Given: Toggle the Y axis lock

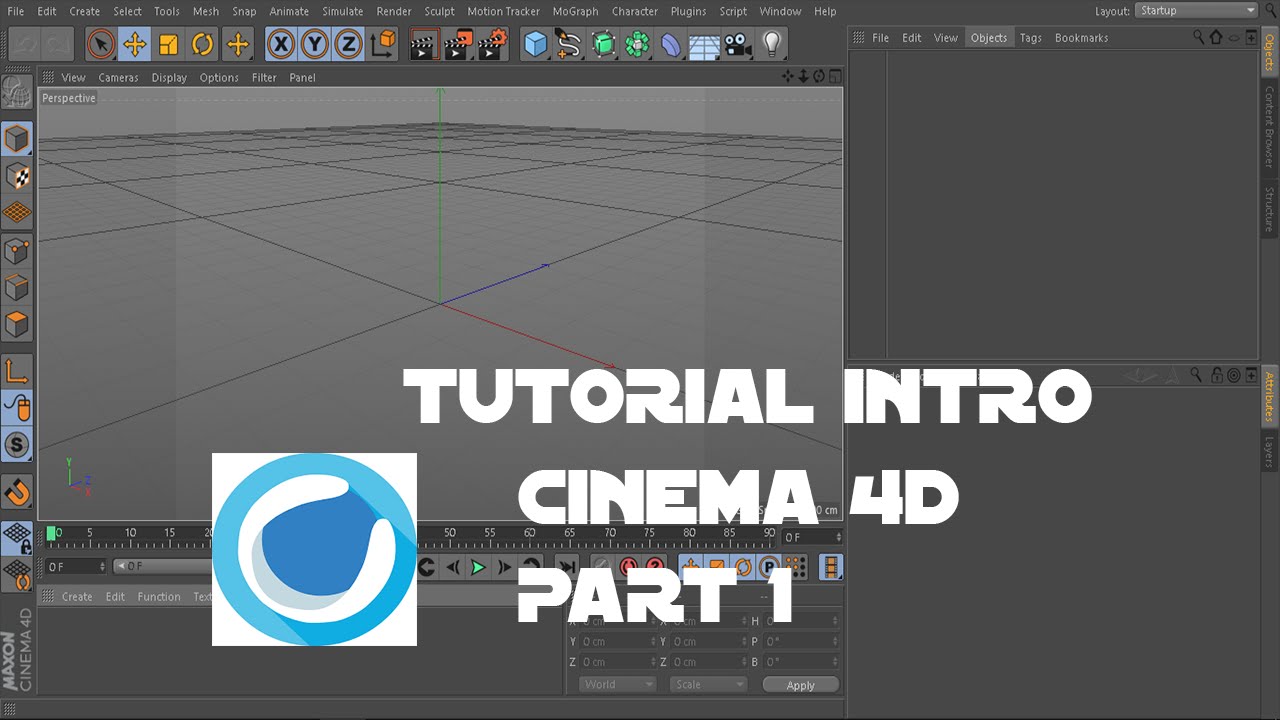Looking at the screenshot, I should pos(315,44).
